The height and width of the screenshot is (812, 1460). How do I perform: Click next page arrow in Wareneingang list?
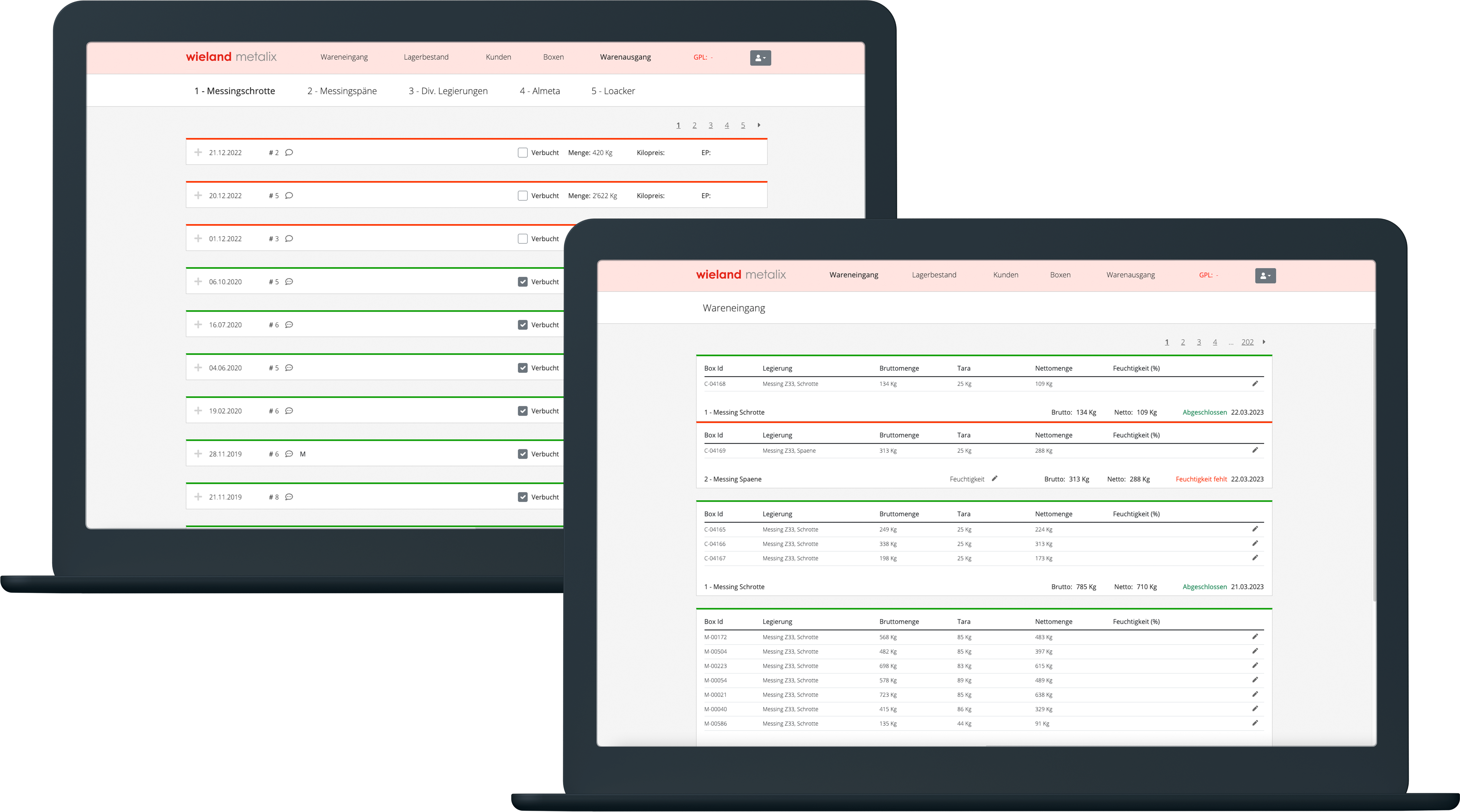(1264, 342)
